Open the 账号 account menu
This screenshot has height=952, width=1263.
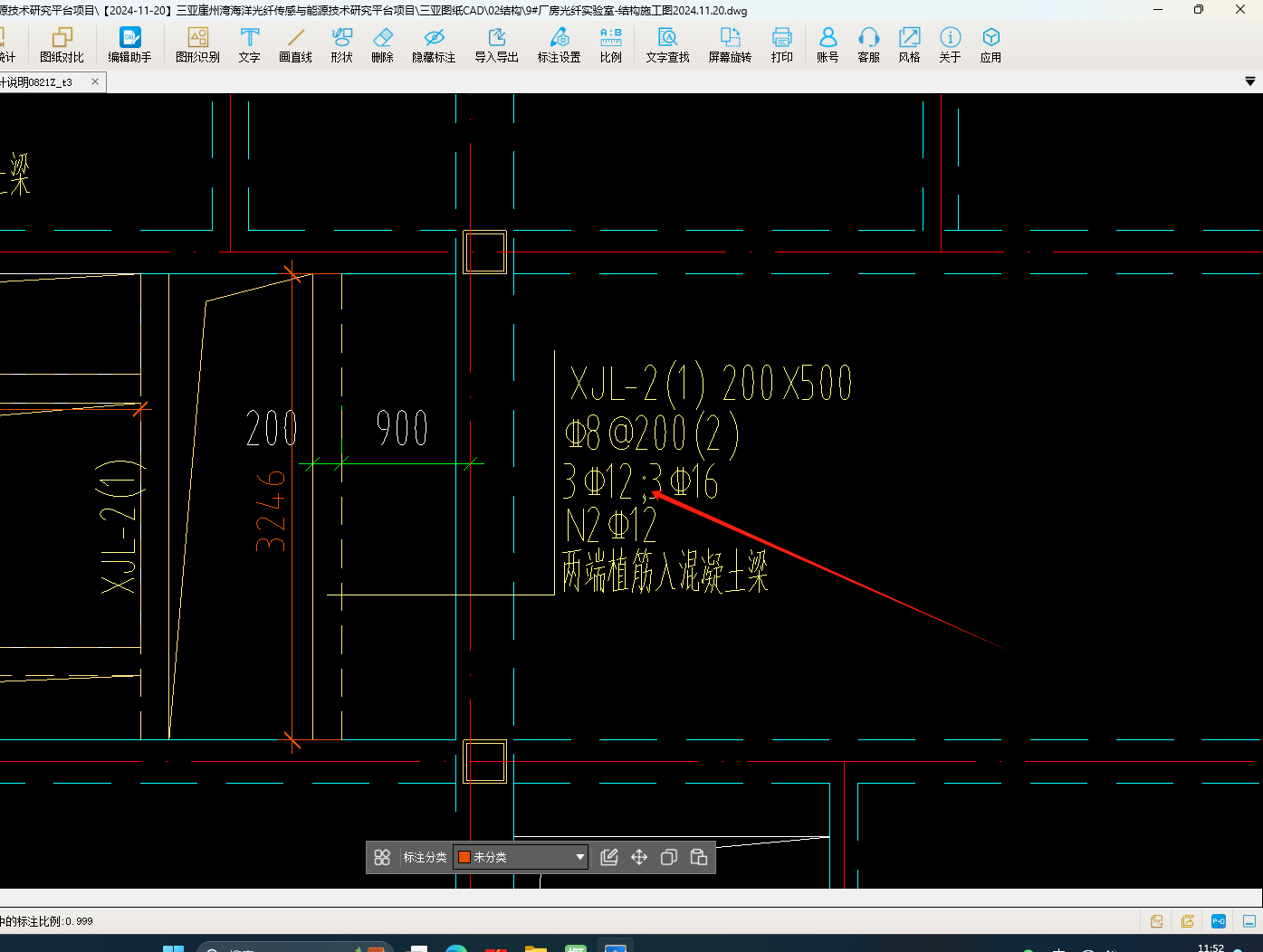click(828, 44)
